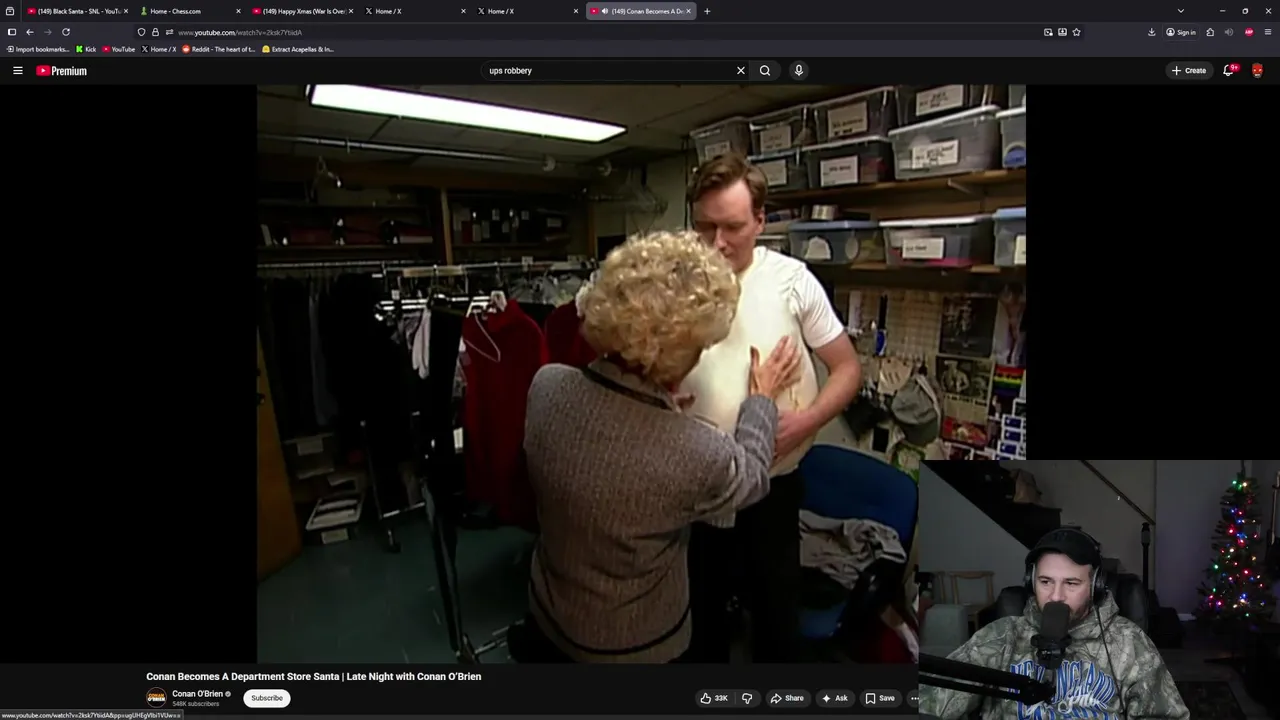Go to YouTube Premium home logo
Image resolution: width=1280 pixels, height=720 pixels.
click(x=62, y=71)
